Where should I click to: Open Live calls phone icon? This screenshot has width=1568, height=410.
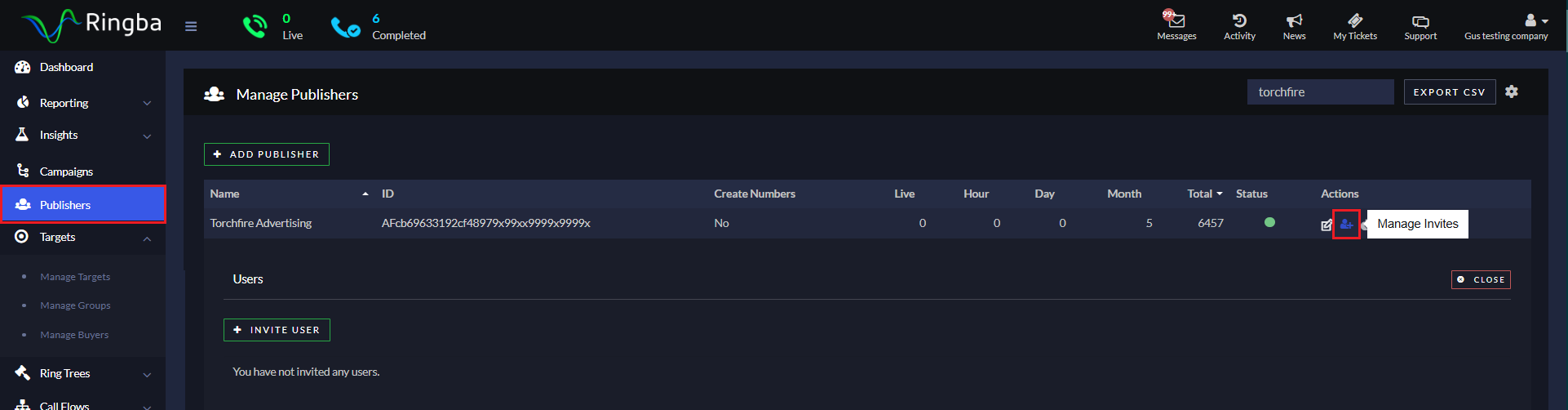tap(255, 27)
